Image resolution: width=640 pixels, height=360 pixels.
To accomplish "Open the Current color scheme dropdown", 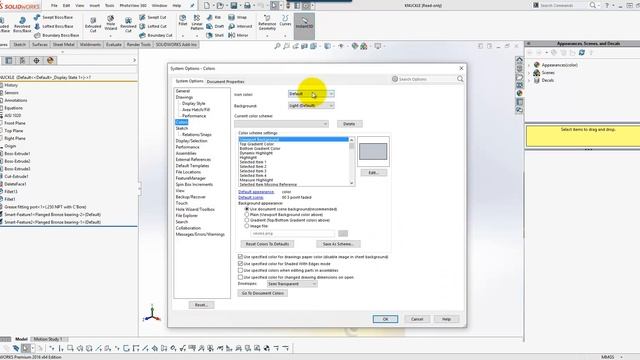I will point(281,124).
